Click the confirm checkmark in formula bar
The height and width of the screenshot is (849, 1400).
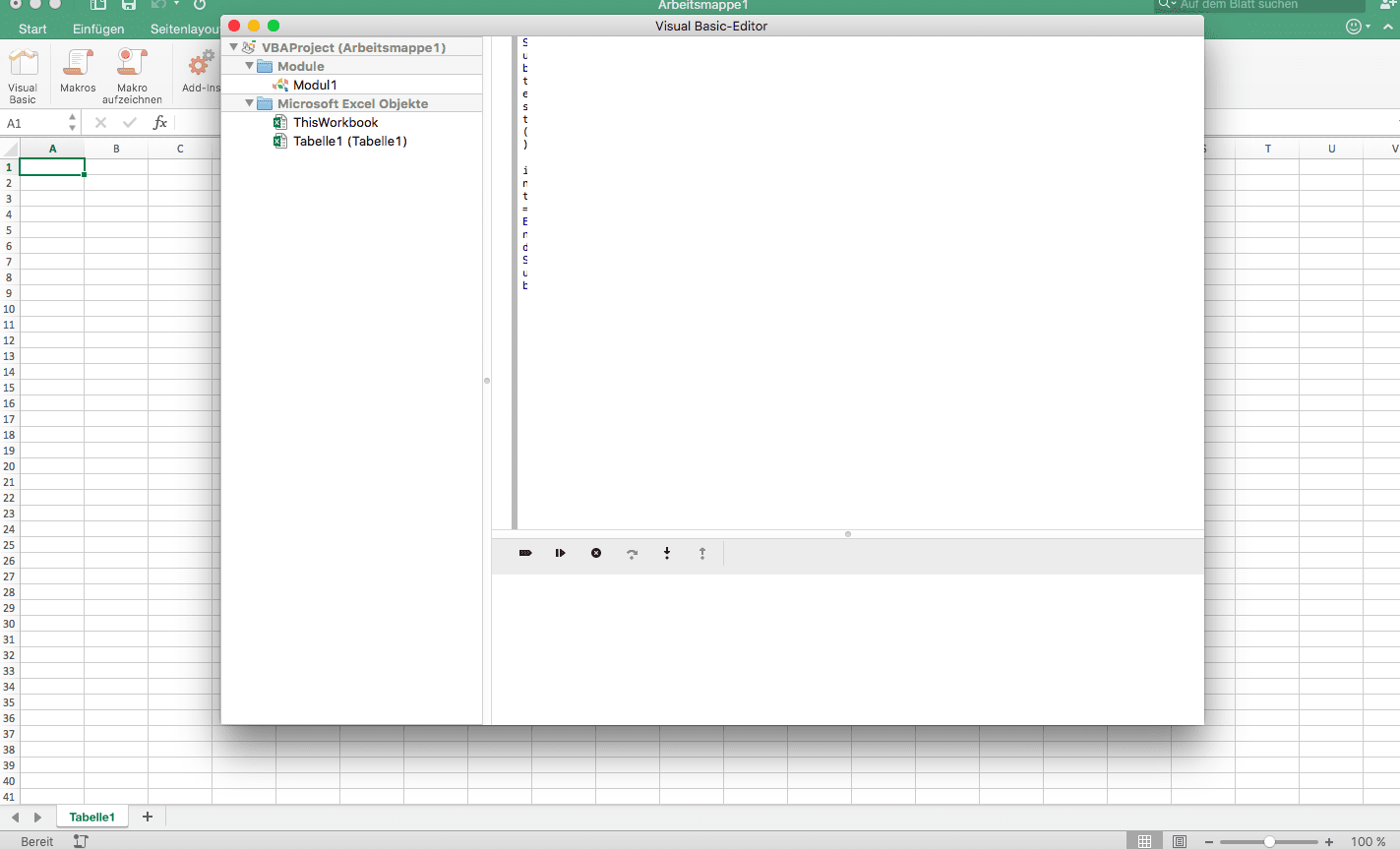[x=130, y=123]
